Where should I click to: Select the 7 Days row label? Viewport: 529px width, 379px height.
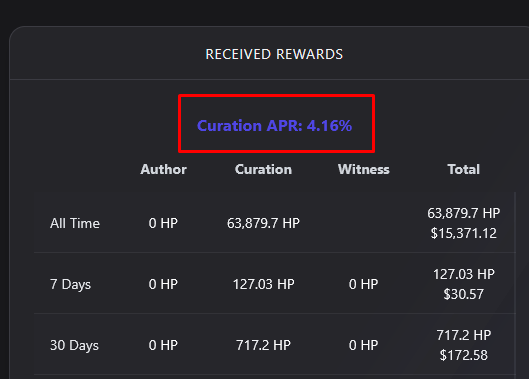click(71, 284)
